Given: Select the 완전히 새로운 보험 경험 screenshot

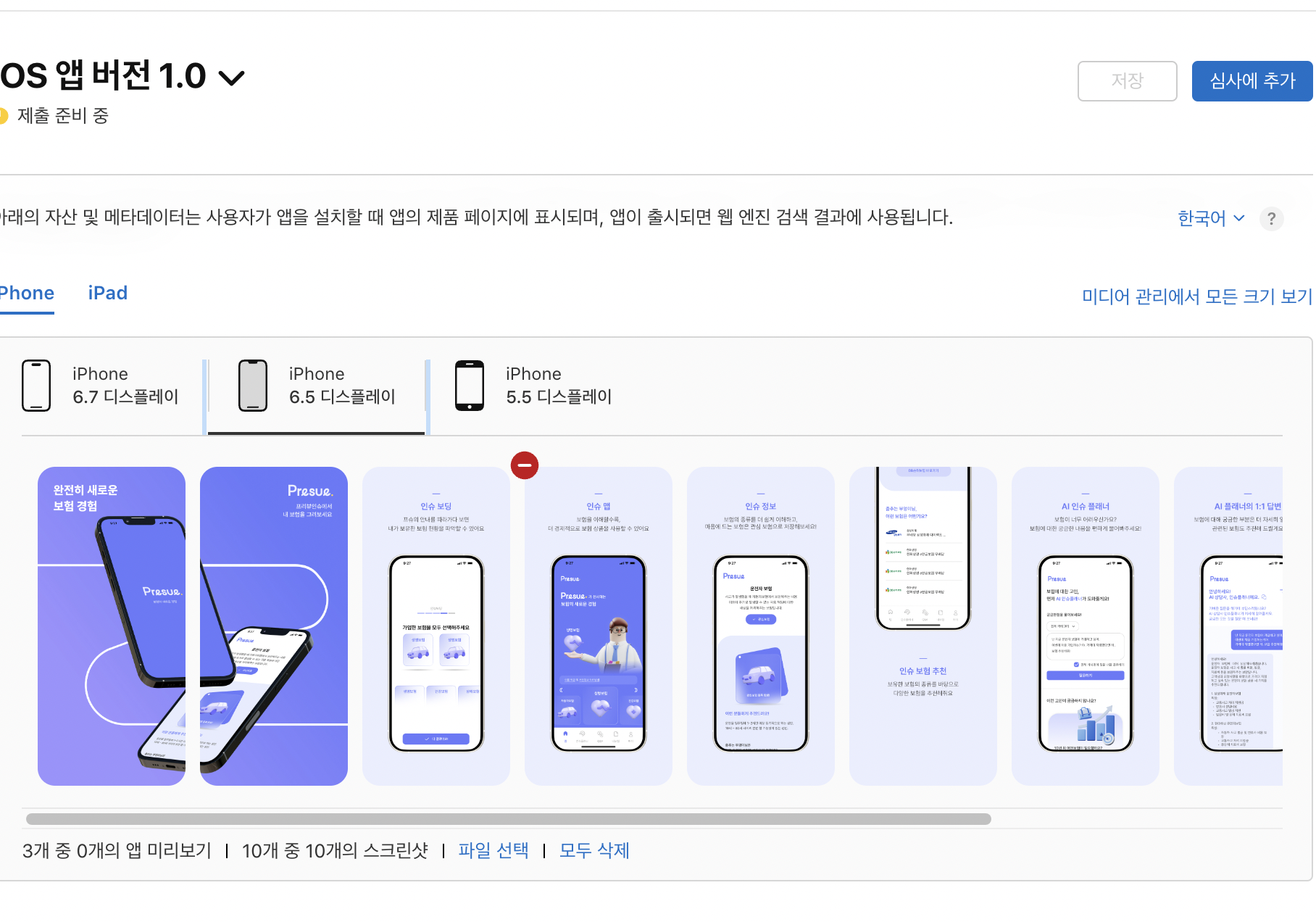Looking at the screenshot, I should pyautogui.click(x=112, y=626).
